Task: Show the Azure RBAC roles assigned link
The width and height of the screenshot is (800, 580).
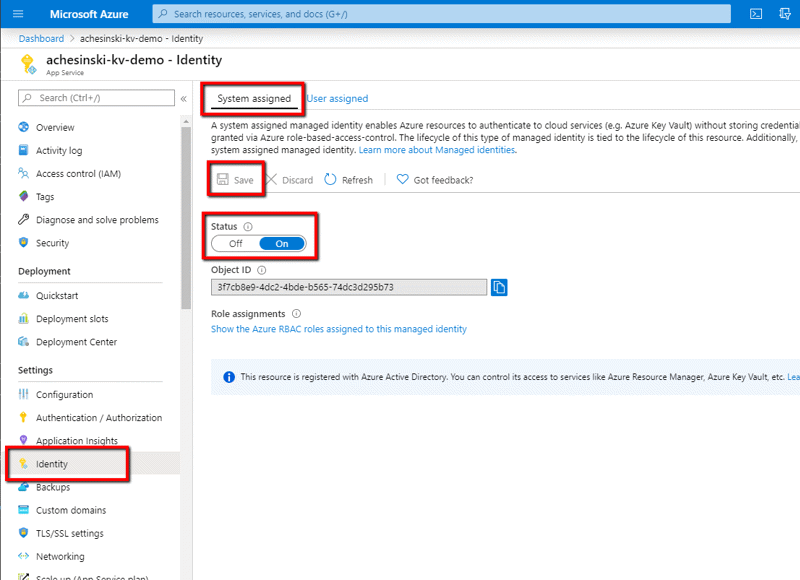Action: (339, 329)
